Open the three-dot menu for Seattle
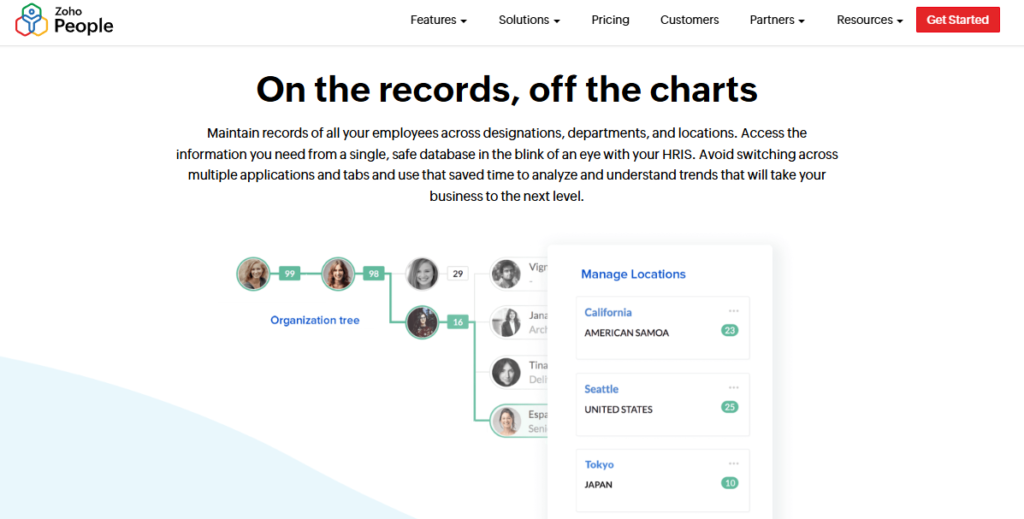Screen dimensions: 1024x519 pos(734,388)
